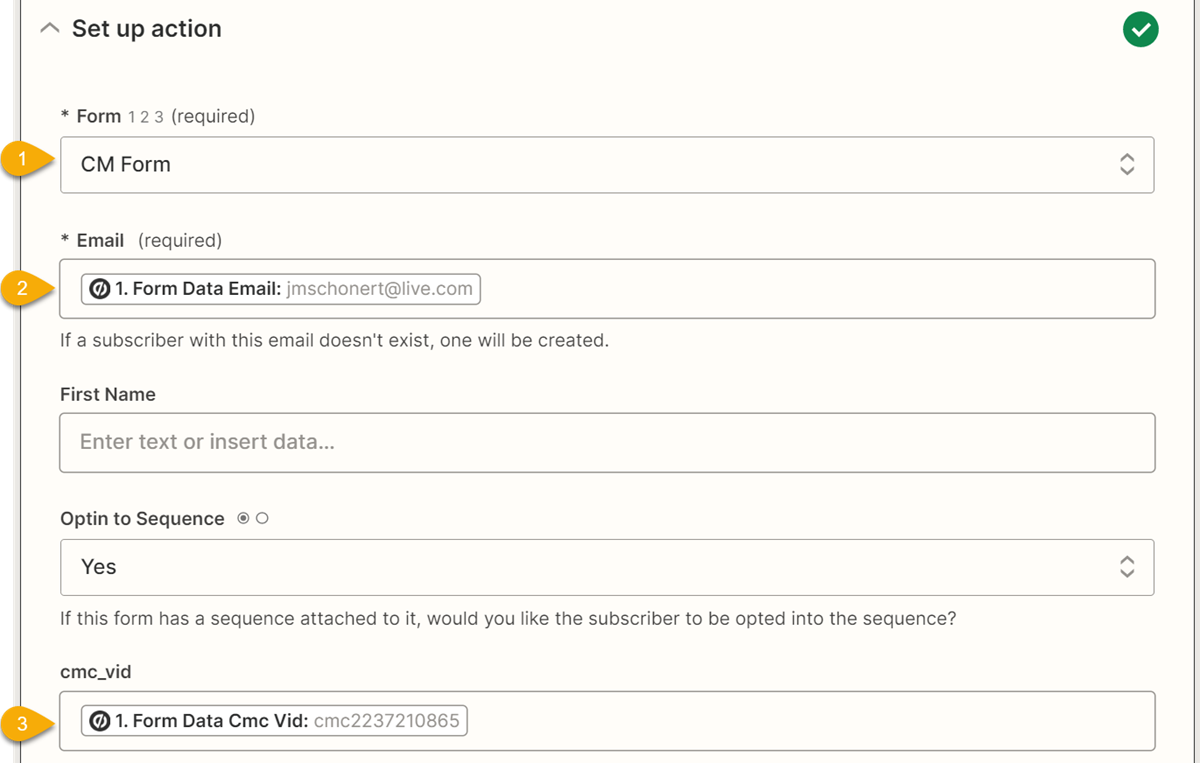Select the Form Data Email pill
The width and height of the screenshot is (1200, 763).
coord(281,289)
